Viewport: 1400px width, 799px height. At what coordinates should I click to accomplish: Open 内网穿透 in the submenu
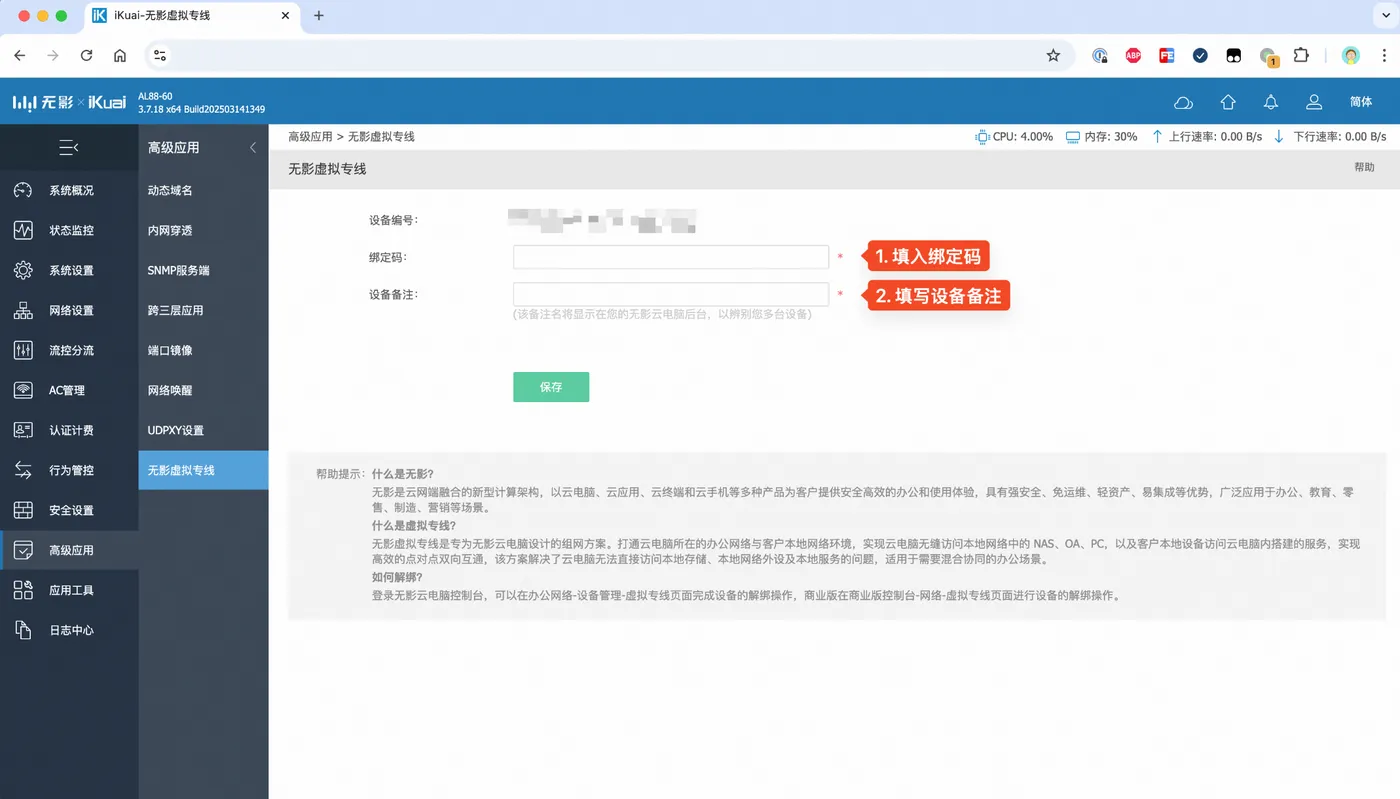[170, 230]
